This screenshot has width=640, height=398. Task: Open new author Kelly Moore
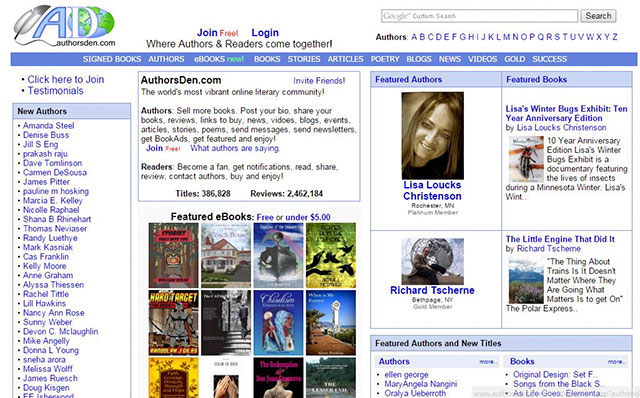[44, 266]
